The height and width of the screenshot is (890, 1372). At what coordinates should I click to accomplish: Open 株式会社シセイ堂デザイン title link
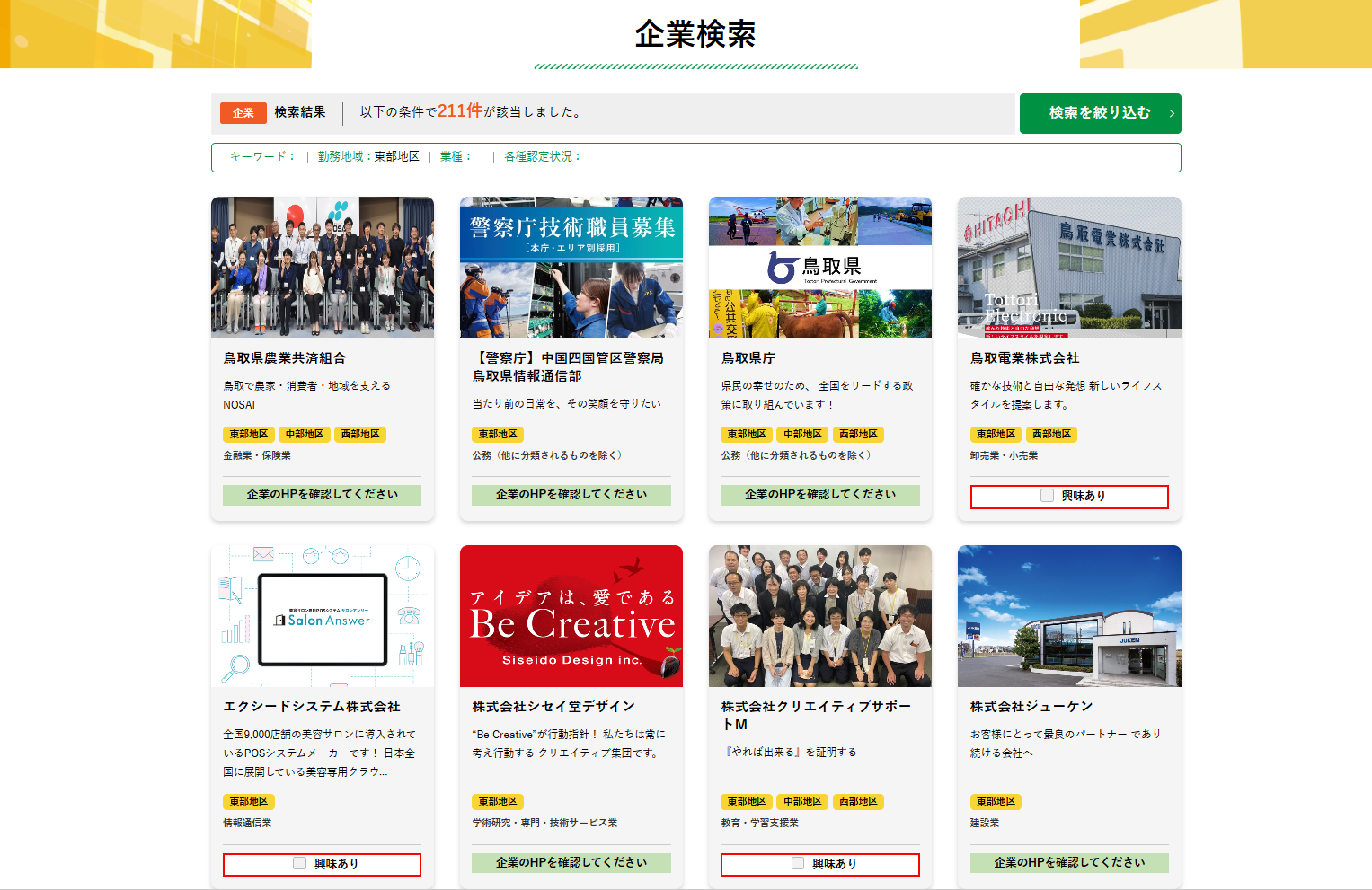click(553, 707)
